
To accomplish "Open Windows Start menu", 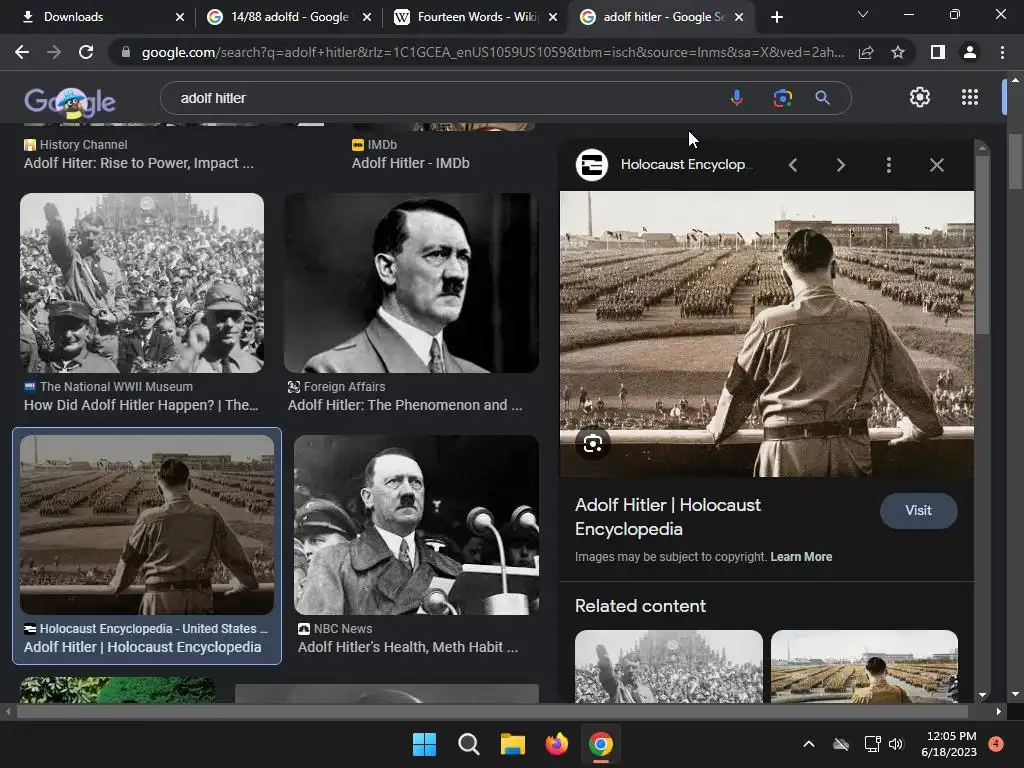I will coord(424,744).
